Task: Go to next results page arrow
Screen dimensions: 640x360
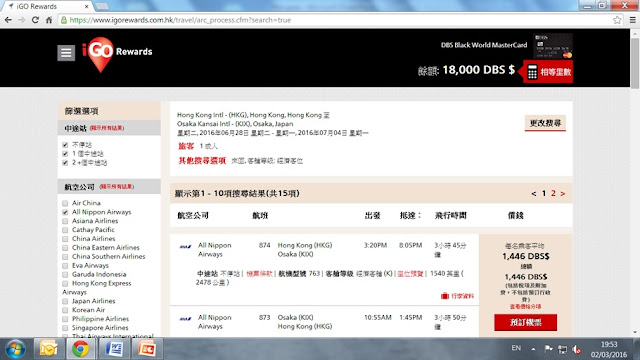Action: click(562, 193)
